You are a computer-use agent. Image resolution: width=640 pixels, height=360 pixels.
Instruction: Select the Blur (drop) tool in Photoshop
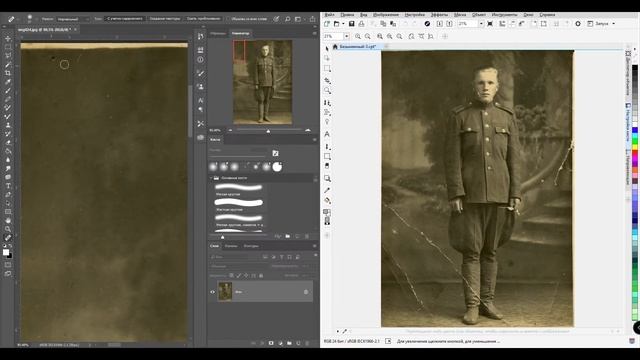[8, 160]
